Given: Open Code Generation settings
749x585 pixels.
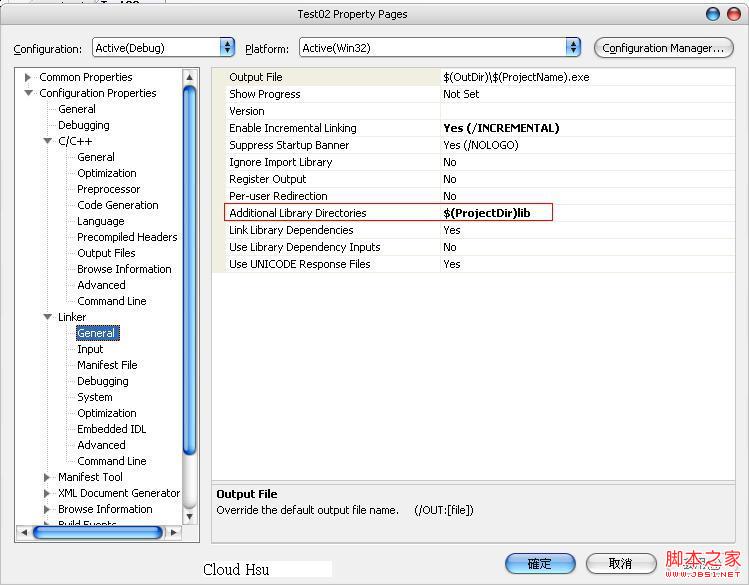Looking at the screenshot, I should [x=117, y=205].
